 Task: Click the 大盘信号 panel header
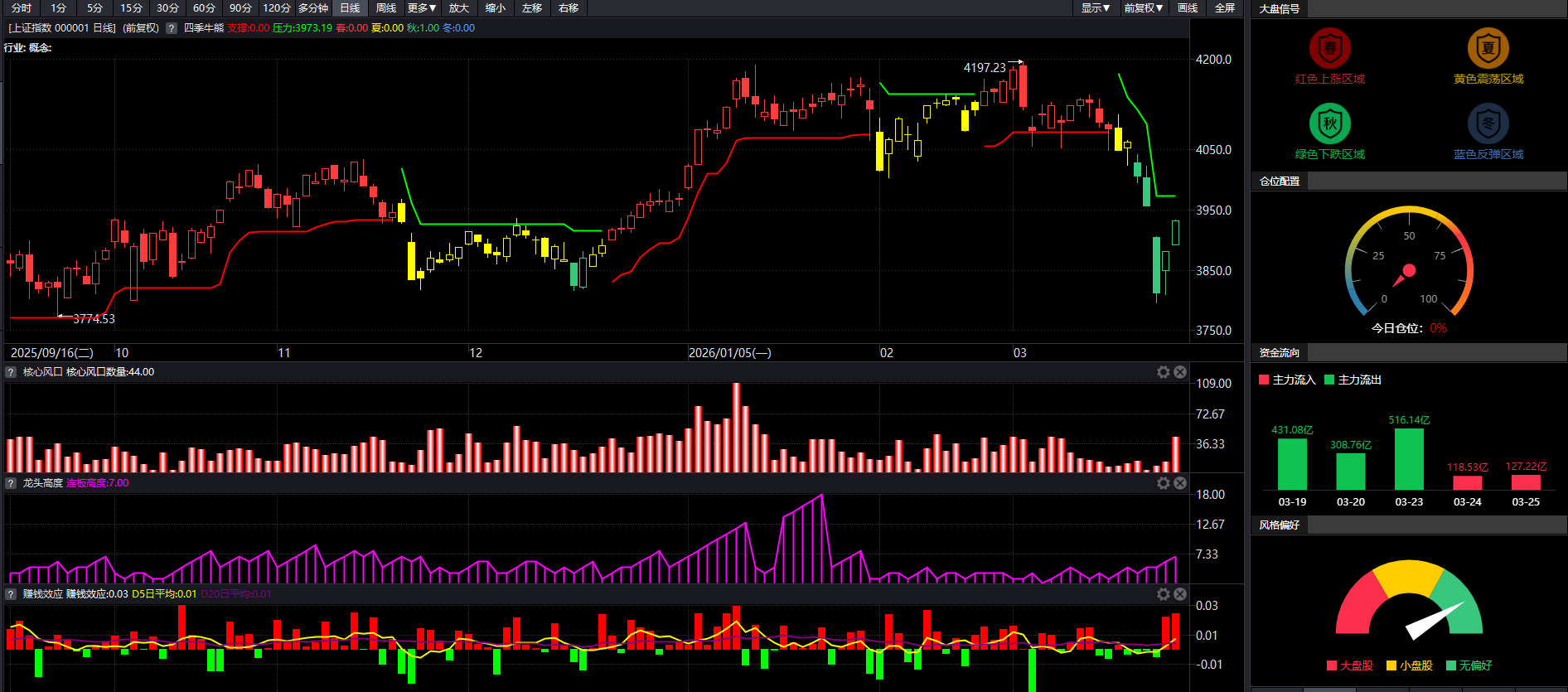pos(1280,9)
